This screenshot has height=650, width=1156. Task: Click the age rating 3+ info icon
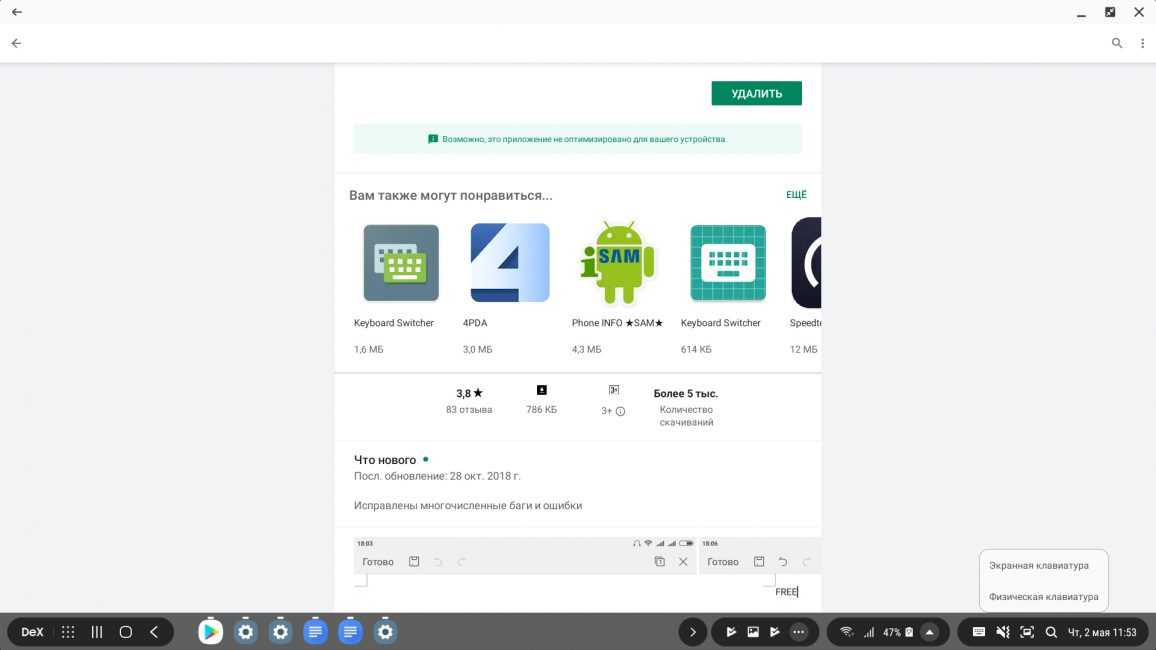pyautogui.click(x=620, y=411)
